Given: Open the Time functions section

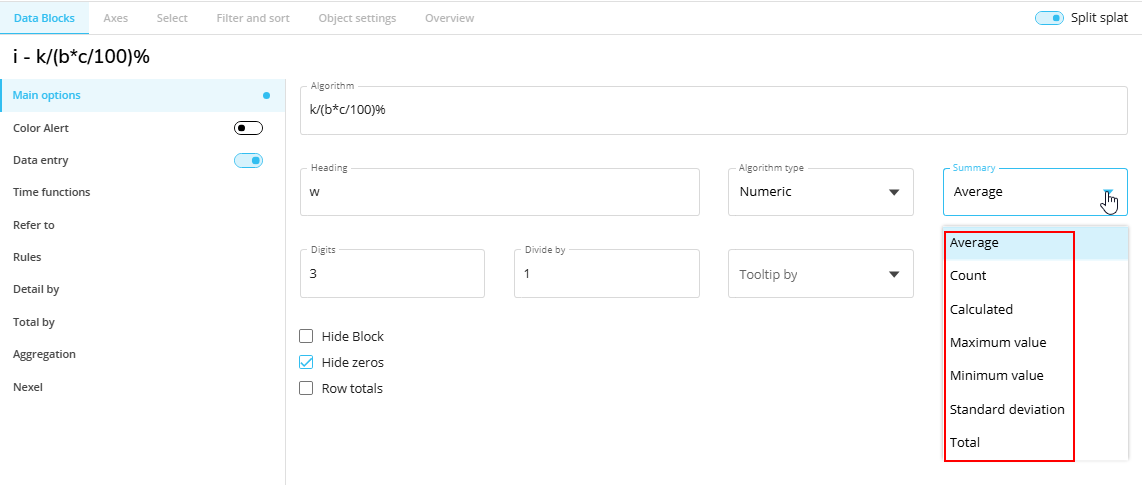Looking at the screenshot, I should [x=52, y=192].
